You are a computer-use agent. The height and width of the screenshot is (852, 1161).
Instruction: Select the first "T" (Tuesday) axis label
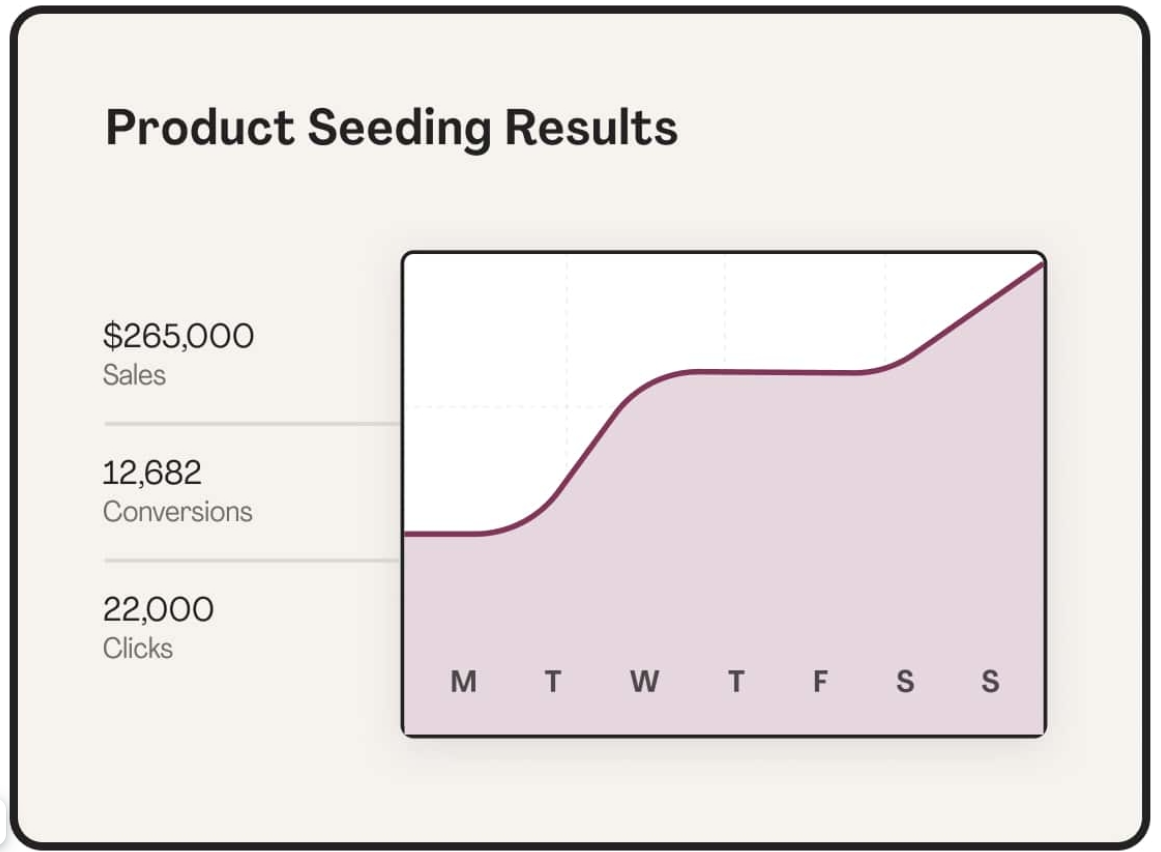552,682
